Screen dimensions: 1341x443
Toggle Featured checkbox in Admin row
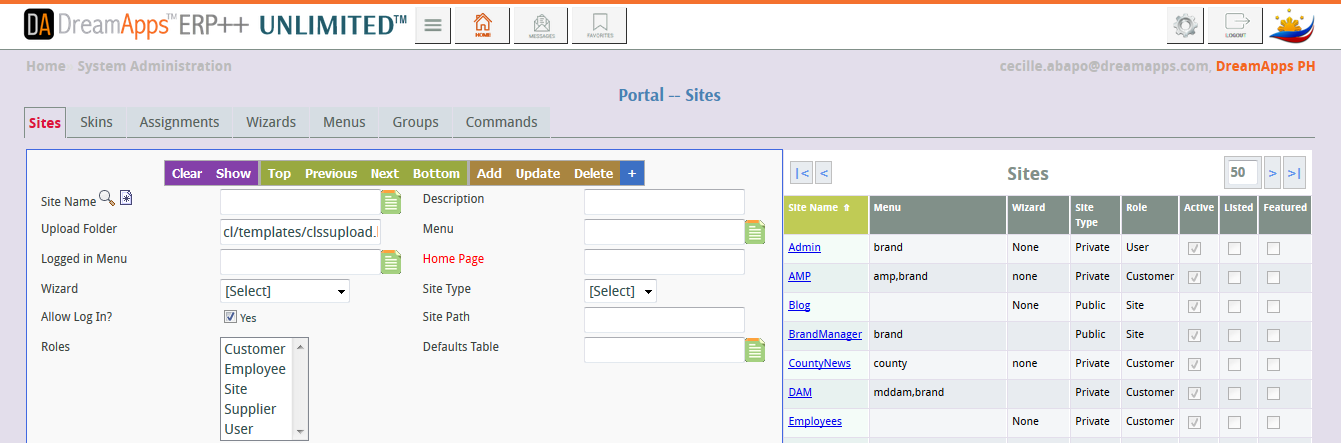pyautogui.click(x=1273, y=247)
